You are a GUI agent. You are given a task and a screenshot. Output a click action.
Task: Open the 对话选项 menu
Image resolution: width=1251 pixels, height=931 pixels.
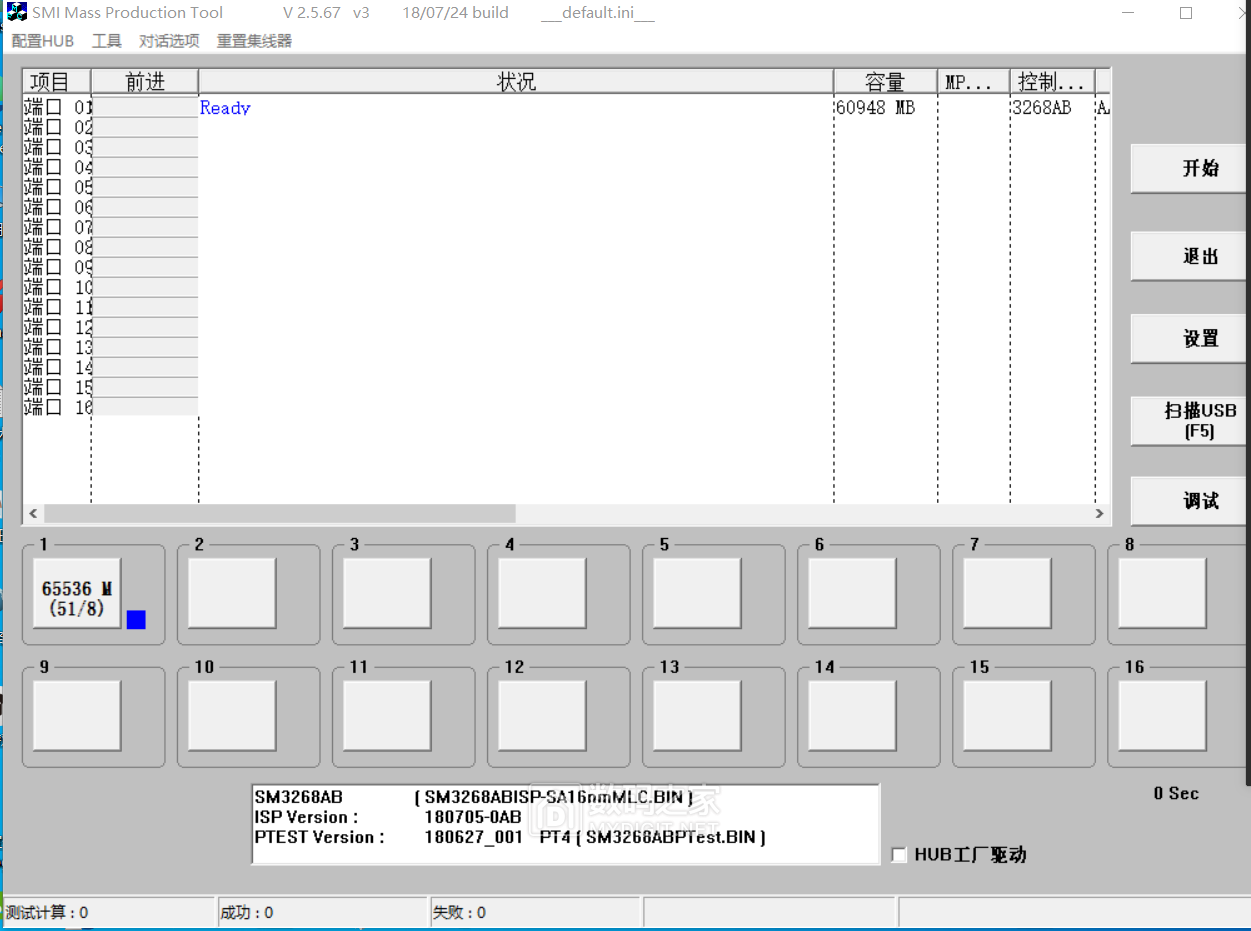click(169, 41)
